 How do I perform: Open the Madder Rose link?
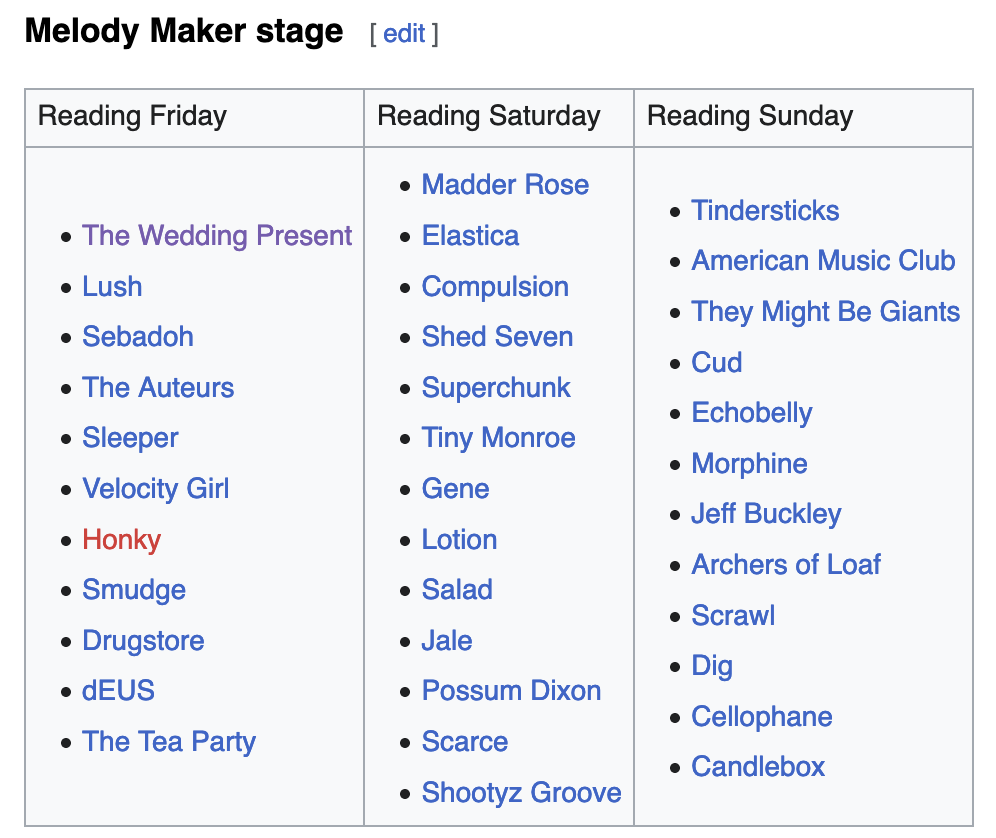tap(505, 185)
